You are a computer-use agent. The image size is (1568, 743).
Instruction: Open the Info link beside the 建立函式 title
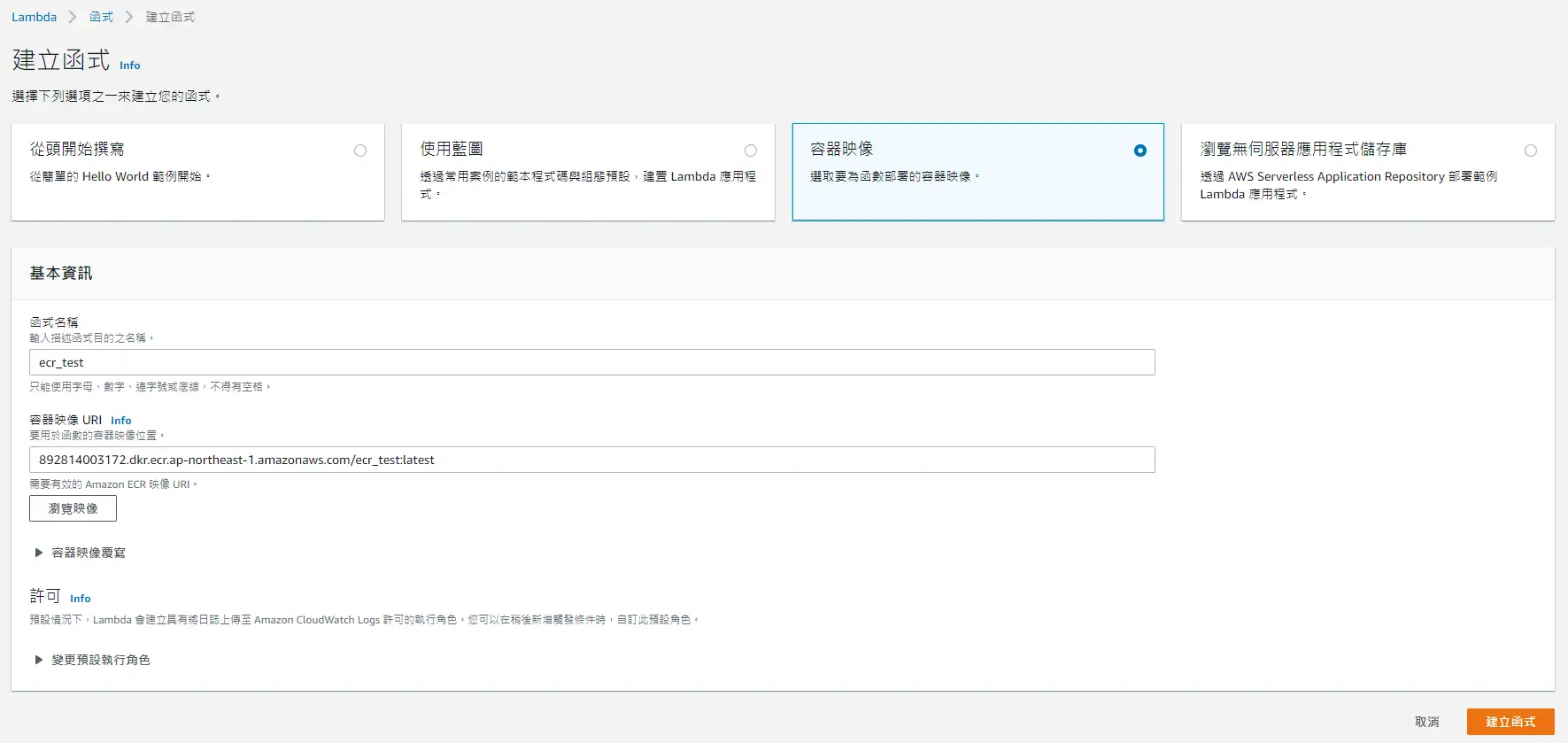coord(130,66)
